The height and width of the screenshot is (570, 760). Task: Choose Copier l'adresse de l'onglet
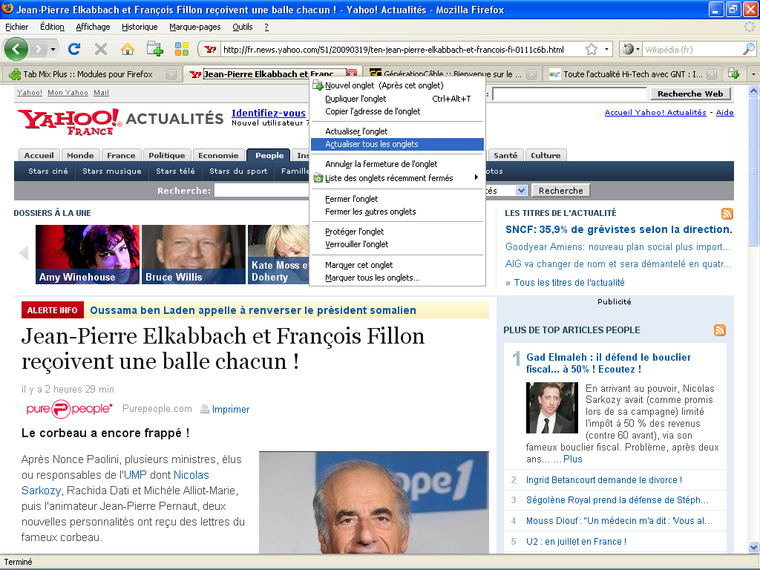pos(397,111)
